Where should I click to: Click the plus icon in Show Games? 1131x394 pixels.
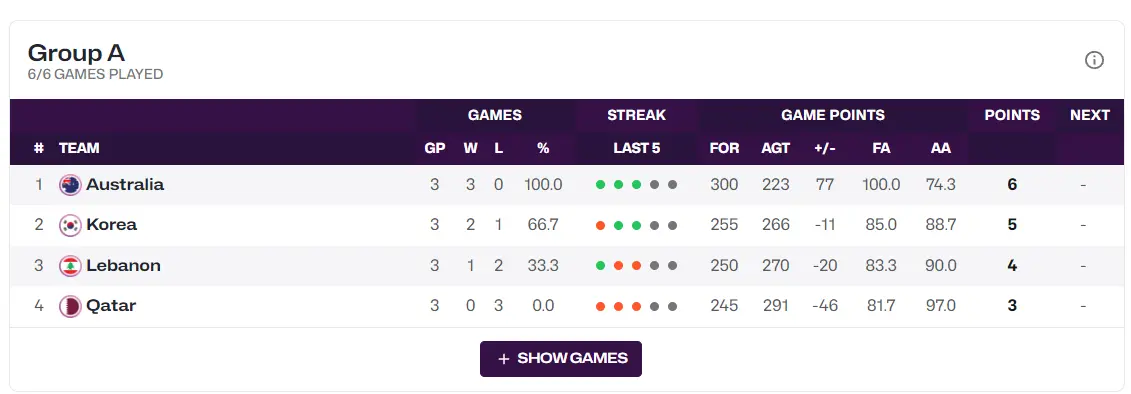point(503,359)
